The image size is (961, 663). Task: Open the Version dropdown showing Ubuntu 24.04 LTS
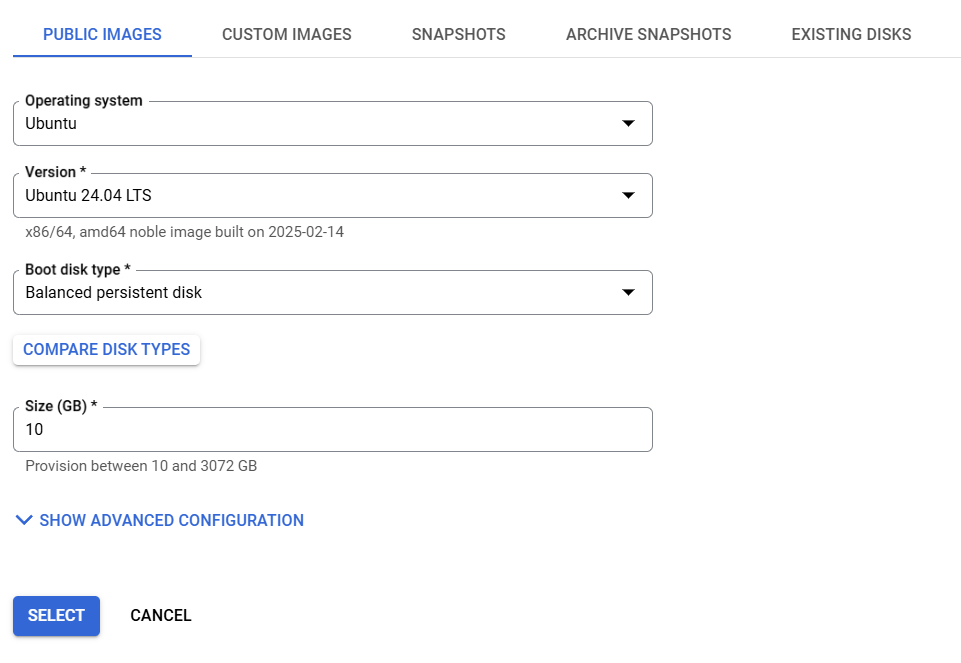point(333,195)
